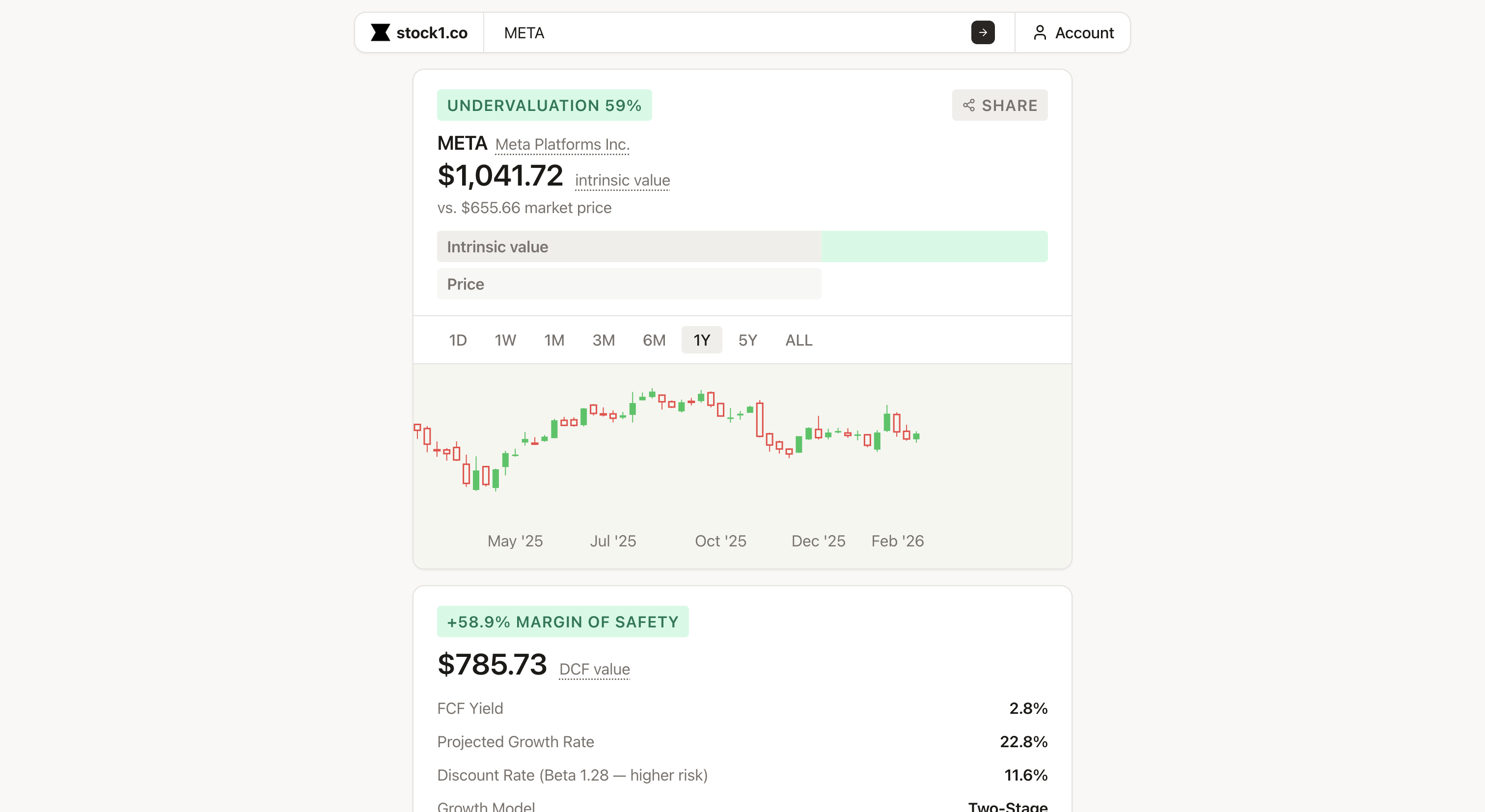The width and height of the screenshot is (1485, 812).
Task: Click the DCF value link
Action: (x=594, y=669)
